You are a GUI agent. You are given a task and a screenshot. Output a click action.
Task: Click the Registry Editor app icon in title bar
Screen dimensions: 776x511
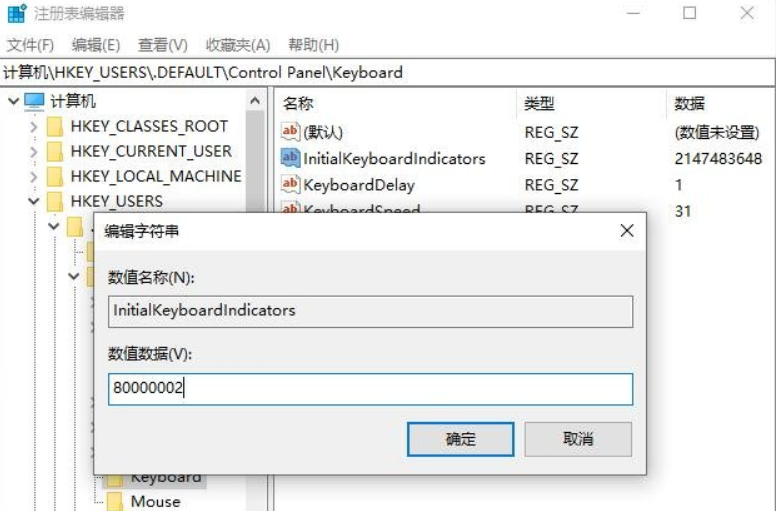(x=16, y=13)
